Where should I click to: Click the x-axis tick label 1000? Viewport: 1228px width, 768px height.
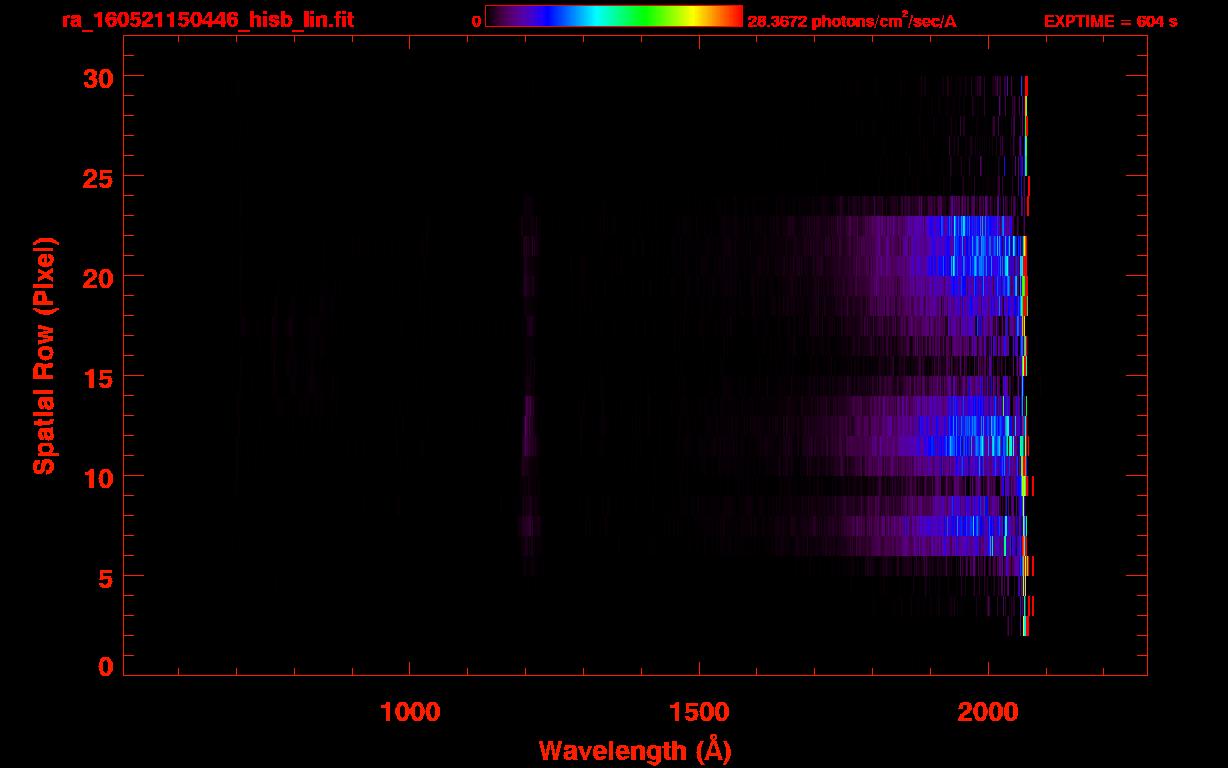410,711
